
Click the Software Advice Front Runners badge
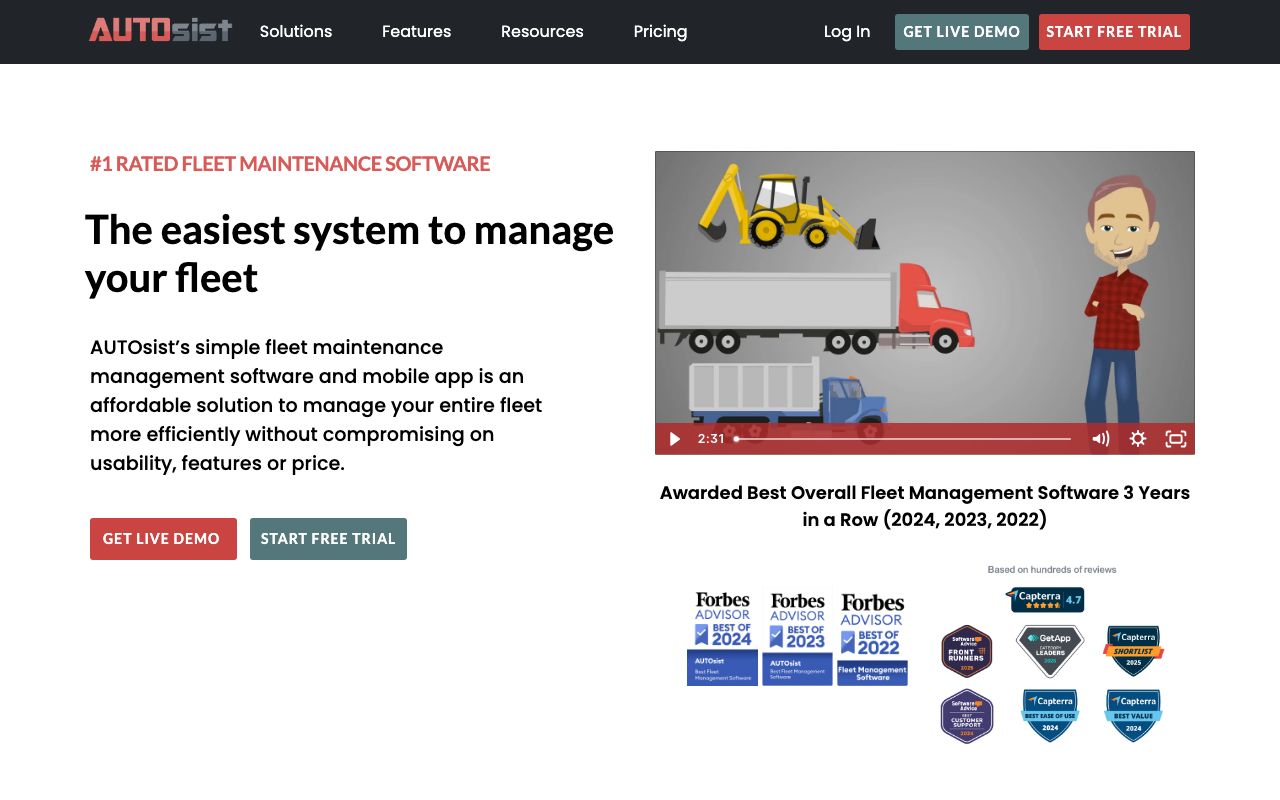pyautogui.click(x=967, y=651)
